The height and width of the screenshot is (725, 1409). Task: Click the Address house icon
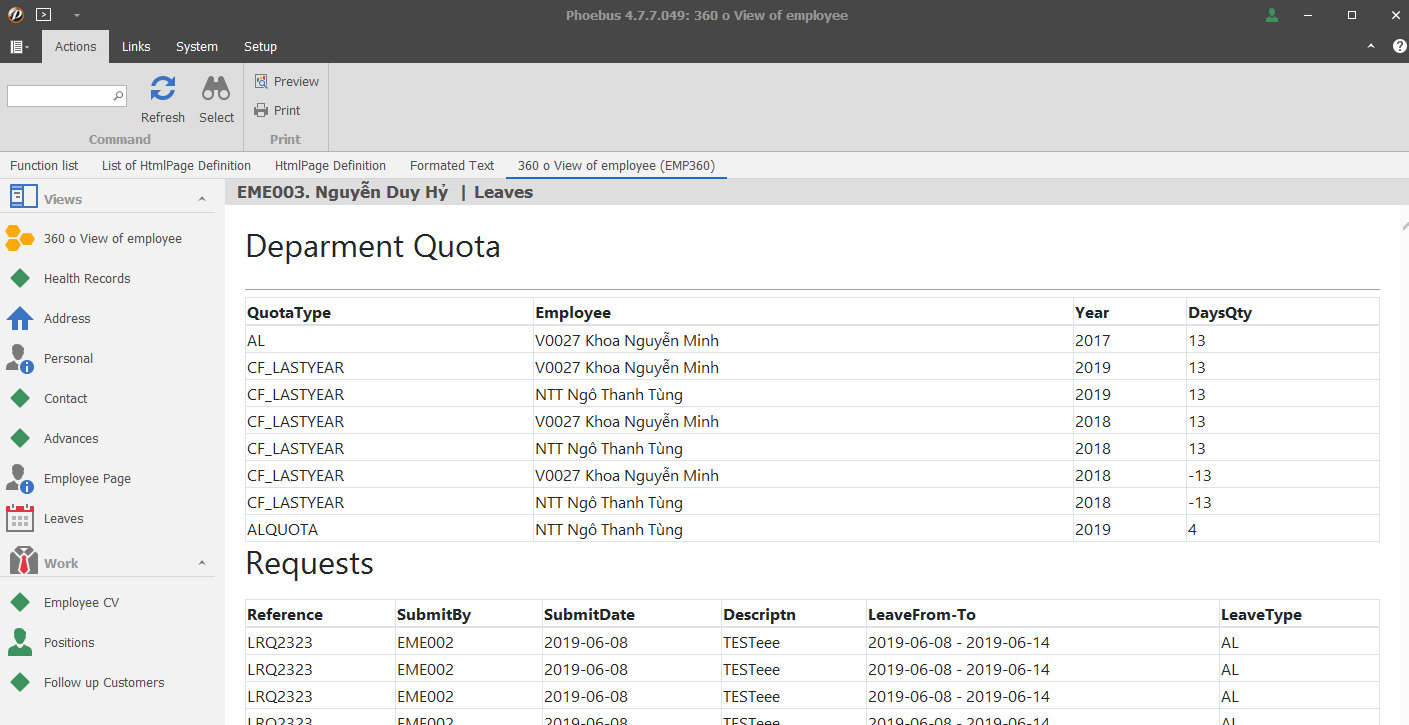(20, 319)
